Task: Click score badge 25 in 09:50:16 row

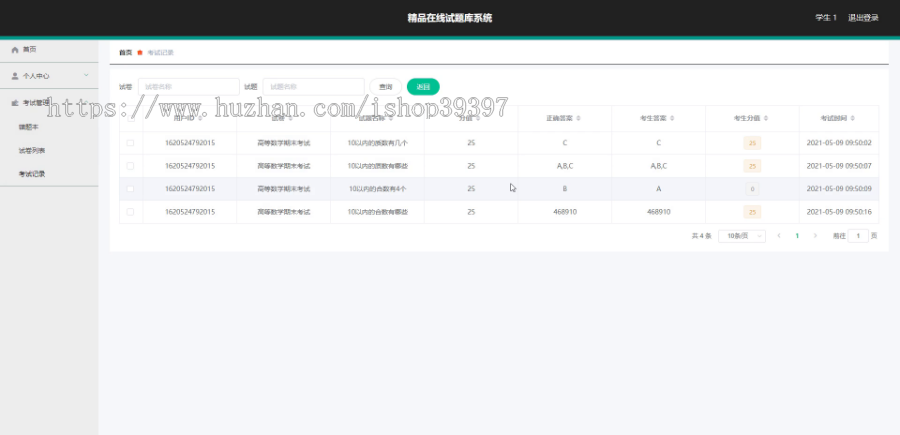Action: (x=752, y=212)
